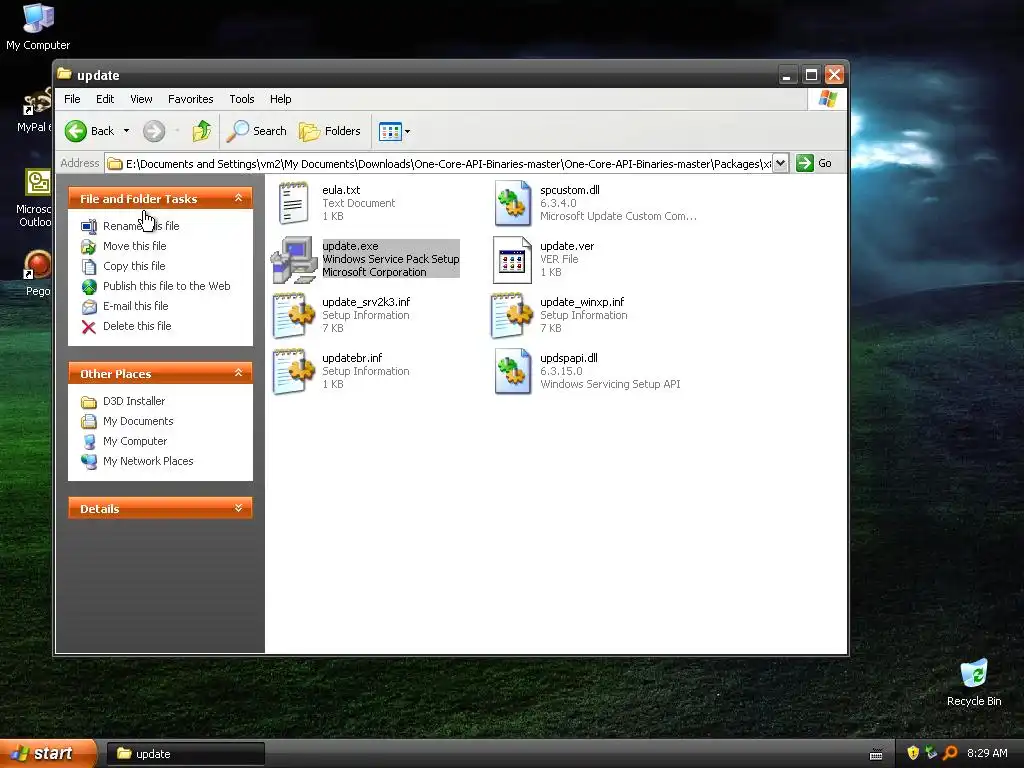
Task: Select the update.exe setup icon
Action: click(x=294, y=259)
